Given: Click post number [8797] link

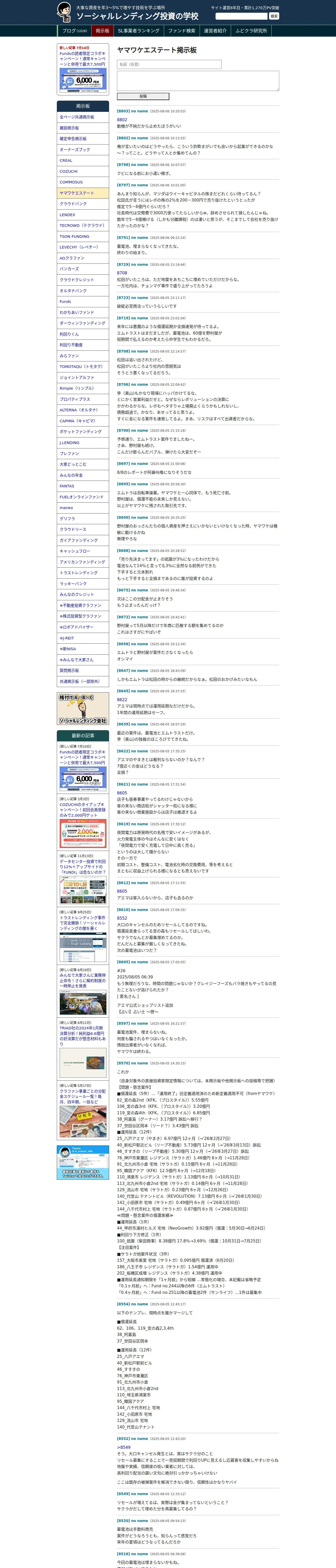Looking at the screenshot, I should (x=123, y=185).
